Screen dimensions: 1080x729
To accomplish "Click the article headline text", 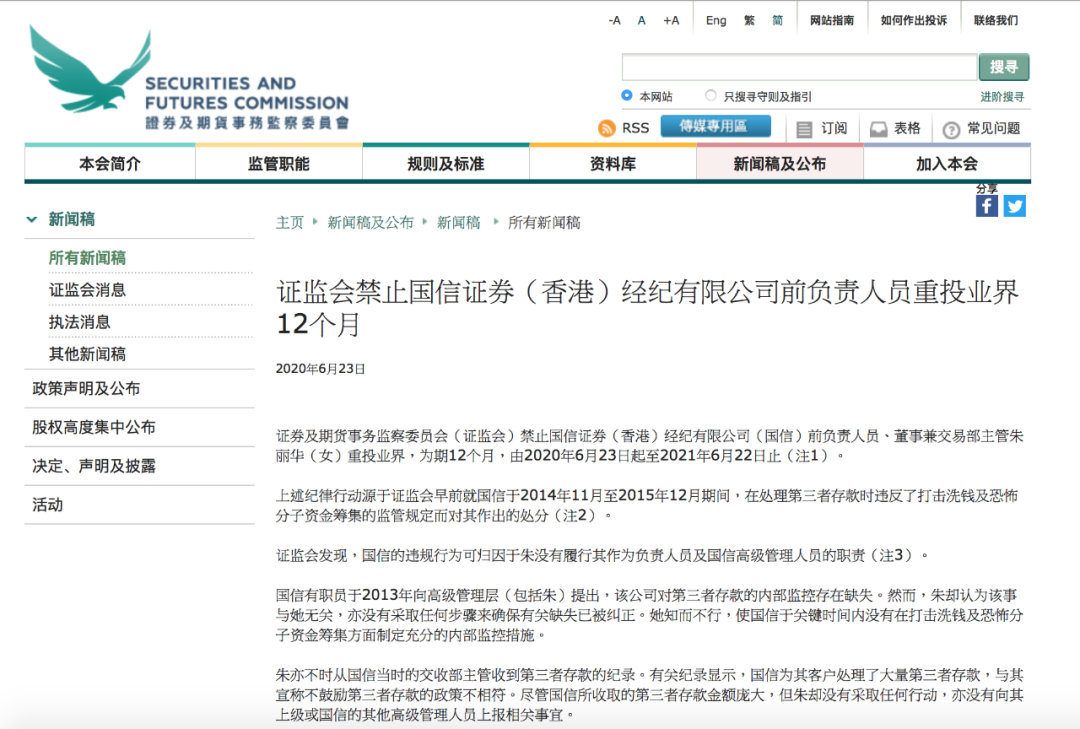I will [647, 308].
